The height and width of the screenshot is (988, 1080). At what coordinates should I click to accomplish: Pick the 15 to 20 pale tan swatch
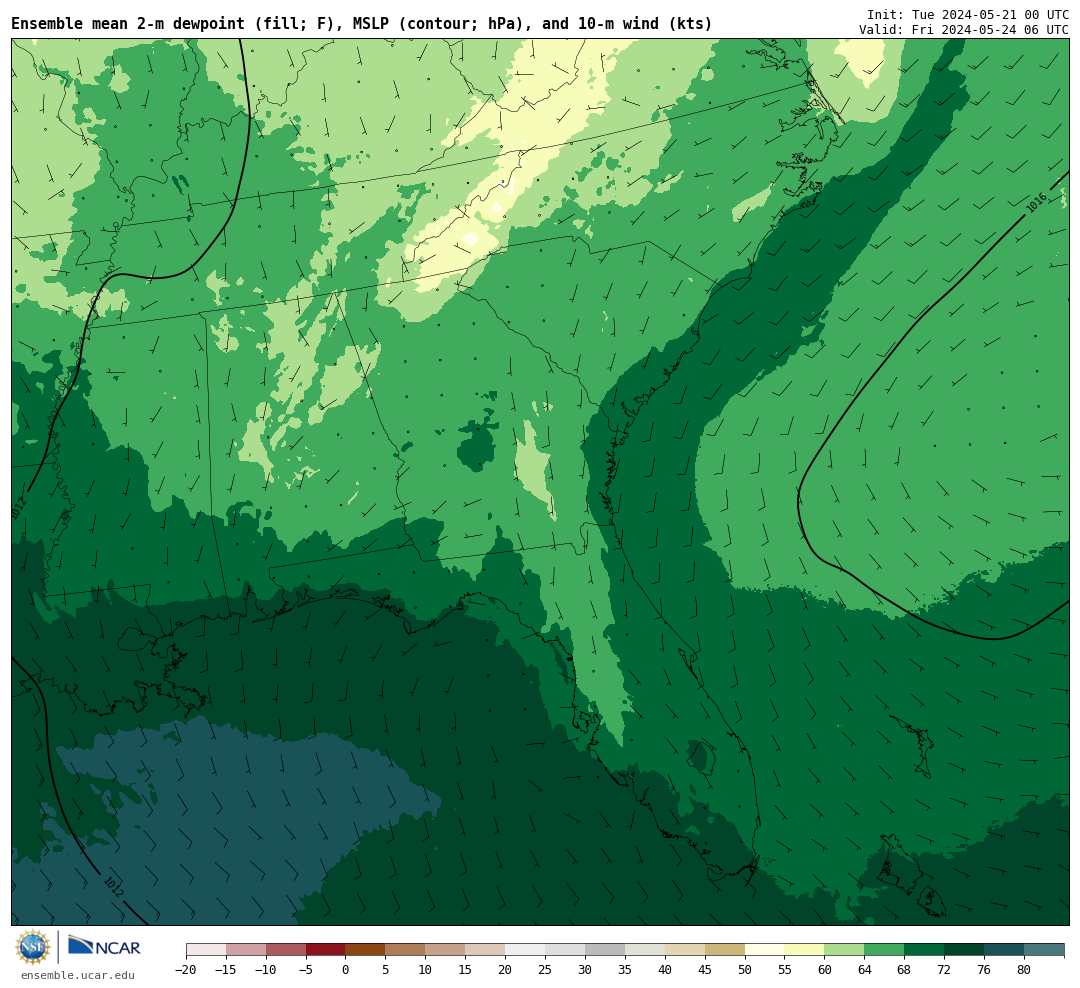click(486, 950)
